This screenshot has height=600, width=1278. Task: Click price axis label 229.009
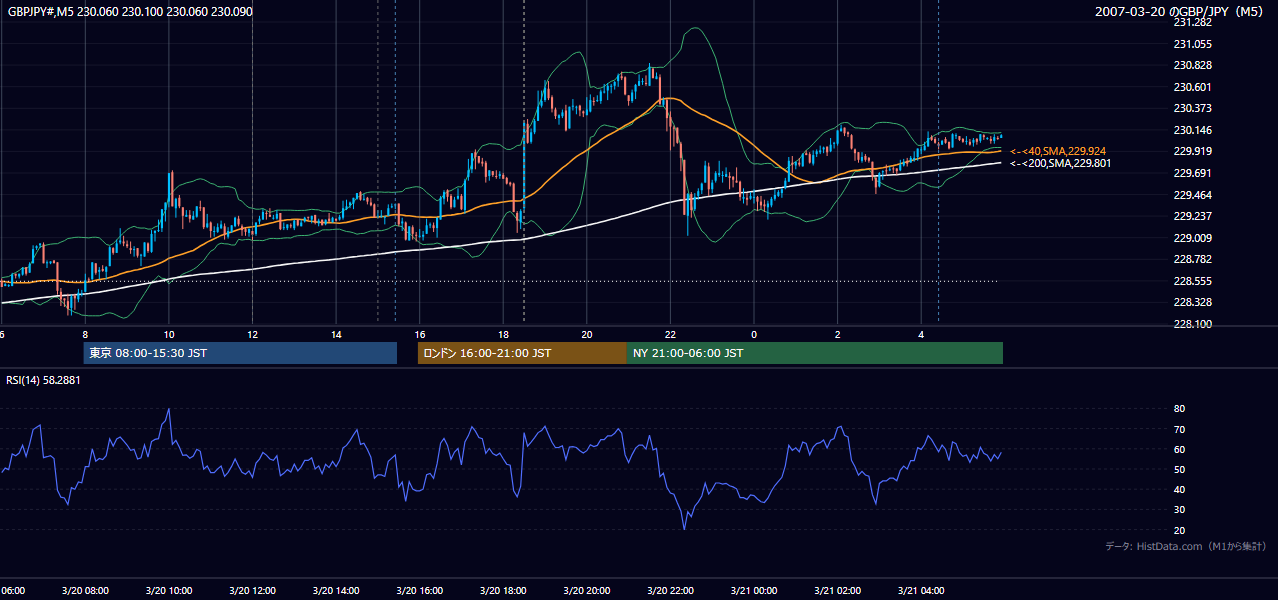pyautogui.click(x=1193, y=238)
